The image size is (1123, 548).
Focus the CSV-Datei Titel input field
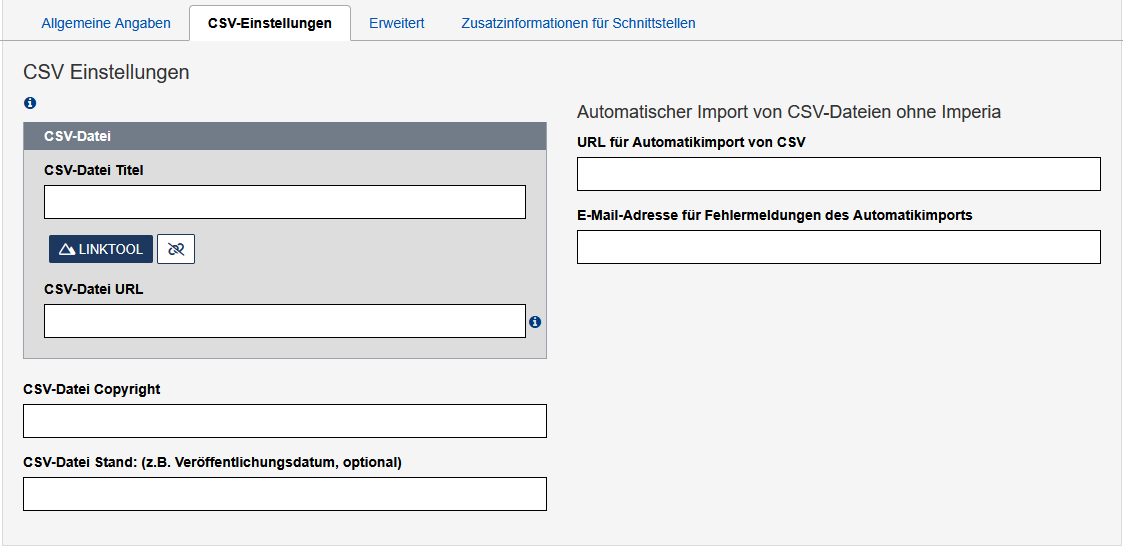[285, 202]
